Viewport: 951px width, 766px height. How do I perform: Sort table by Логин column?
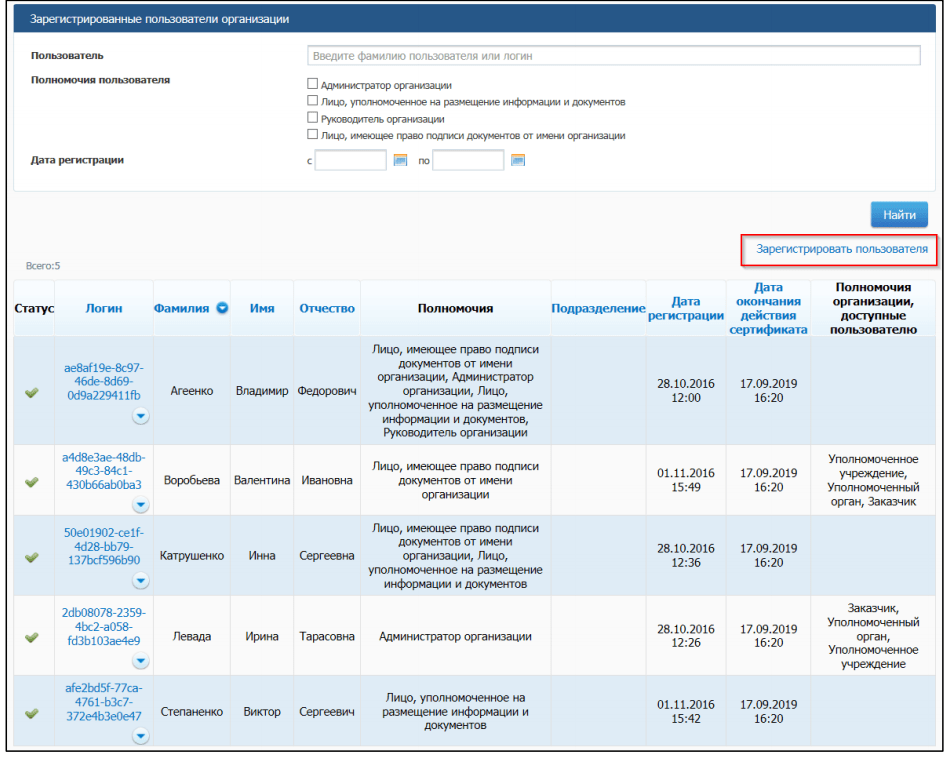click(104, 308)
